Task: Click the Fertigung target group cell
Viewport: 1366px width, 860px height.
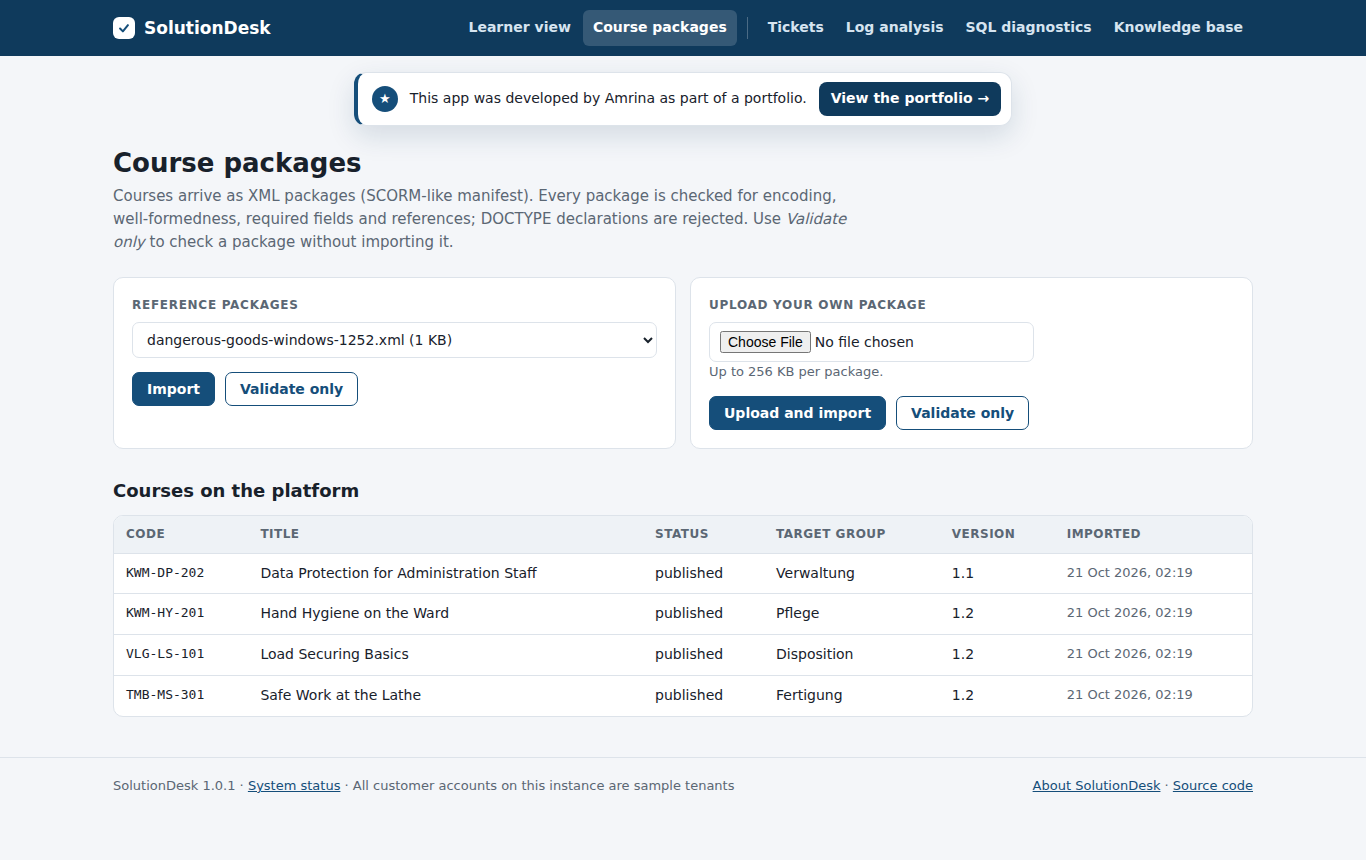Action: [x=809, y=695]
